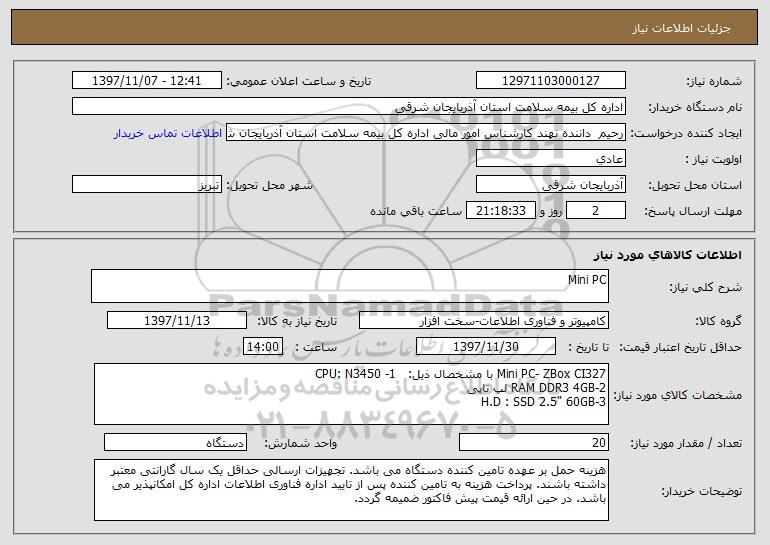Click remaining days field showing 2
Viewport: 770px width, 545px height.
[596, 211]
